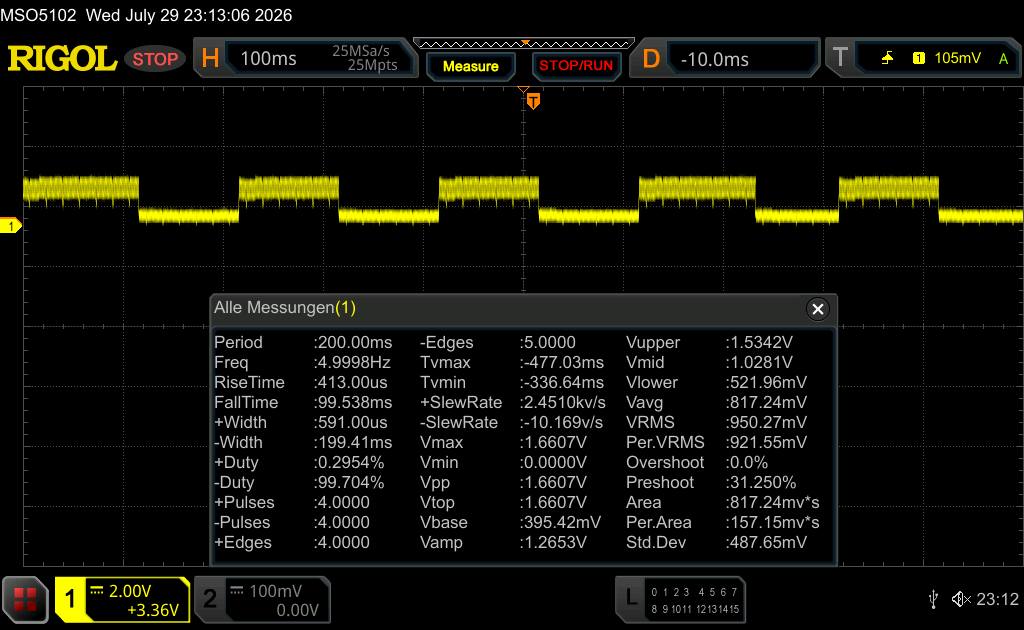
Task: Select the Std.Dev 487.65mV value
Action: (766, 543)
